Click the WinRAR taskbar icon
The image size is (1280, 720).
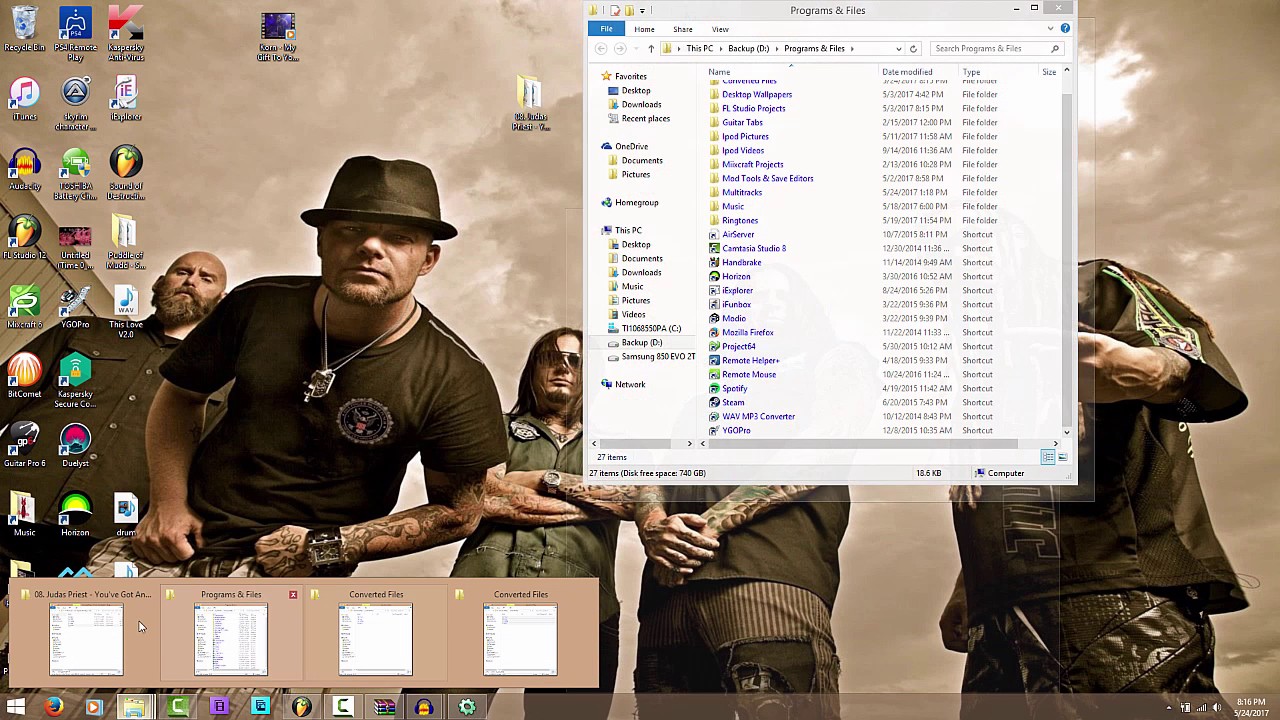(384, 707)
